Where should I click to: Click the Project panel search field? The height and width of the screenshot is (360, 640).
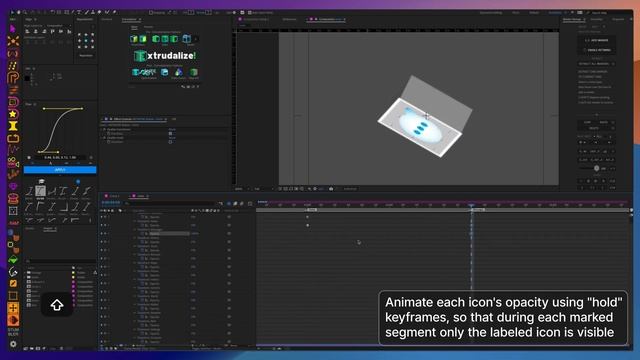tap(60, 261)
